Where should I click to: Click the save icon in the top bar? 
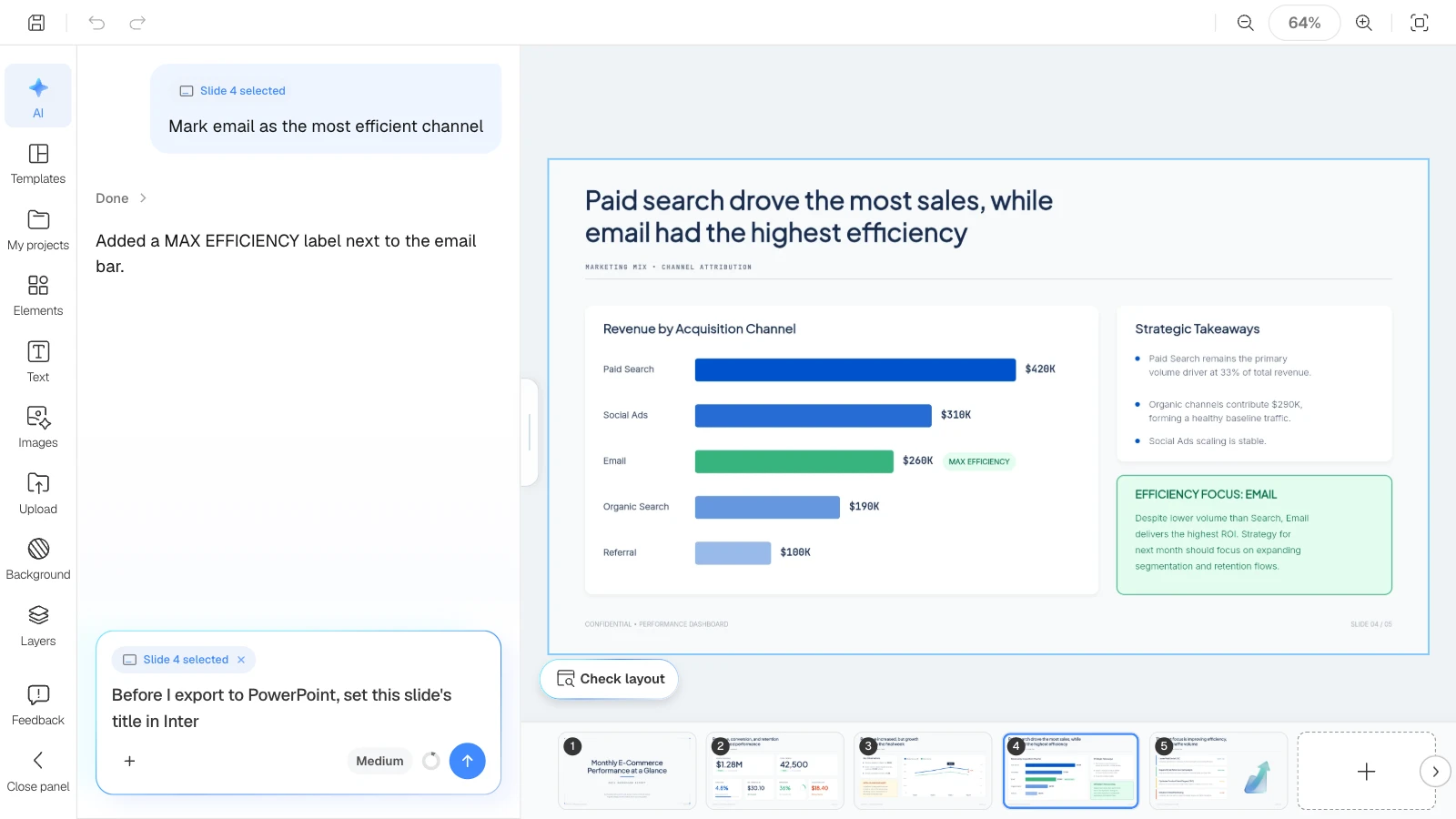[x=36, y=23]
